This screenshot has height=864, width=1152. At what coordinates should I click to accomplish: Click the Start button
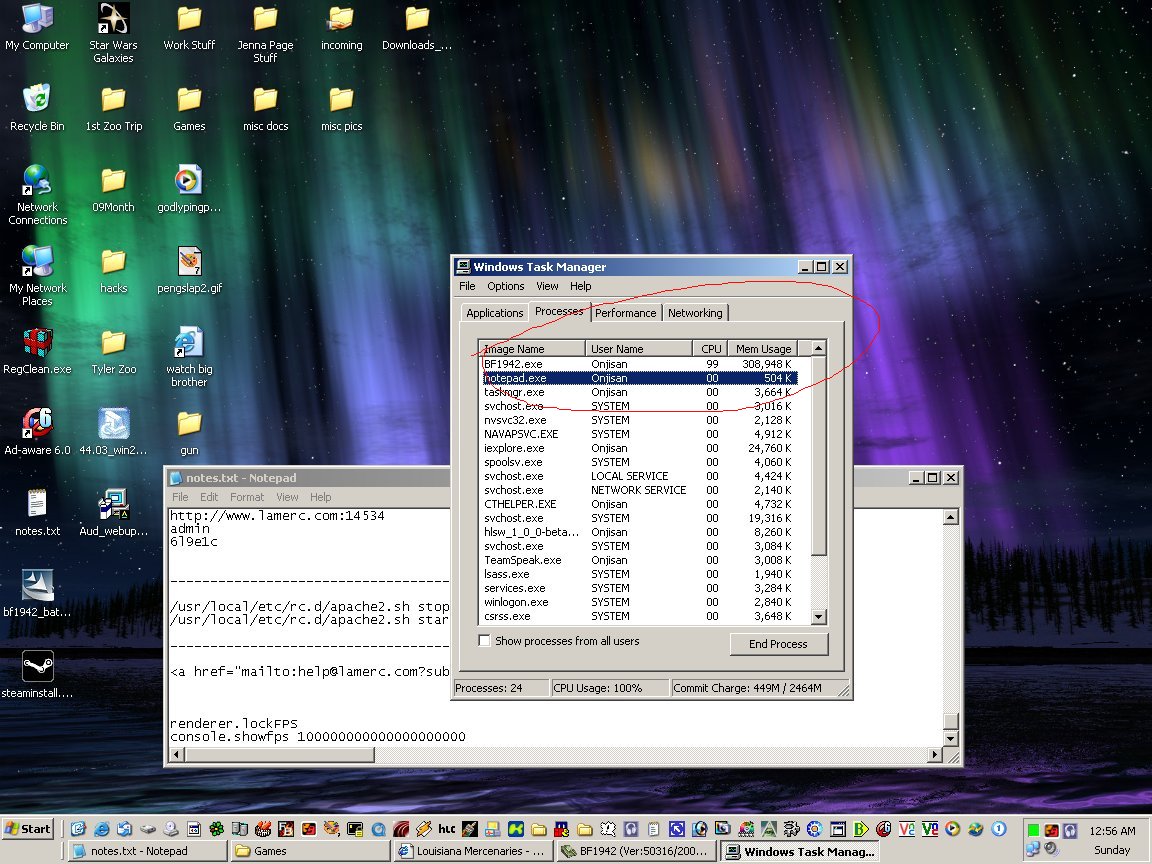(x=28, y=828)
